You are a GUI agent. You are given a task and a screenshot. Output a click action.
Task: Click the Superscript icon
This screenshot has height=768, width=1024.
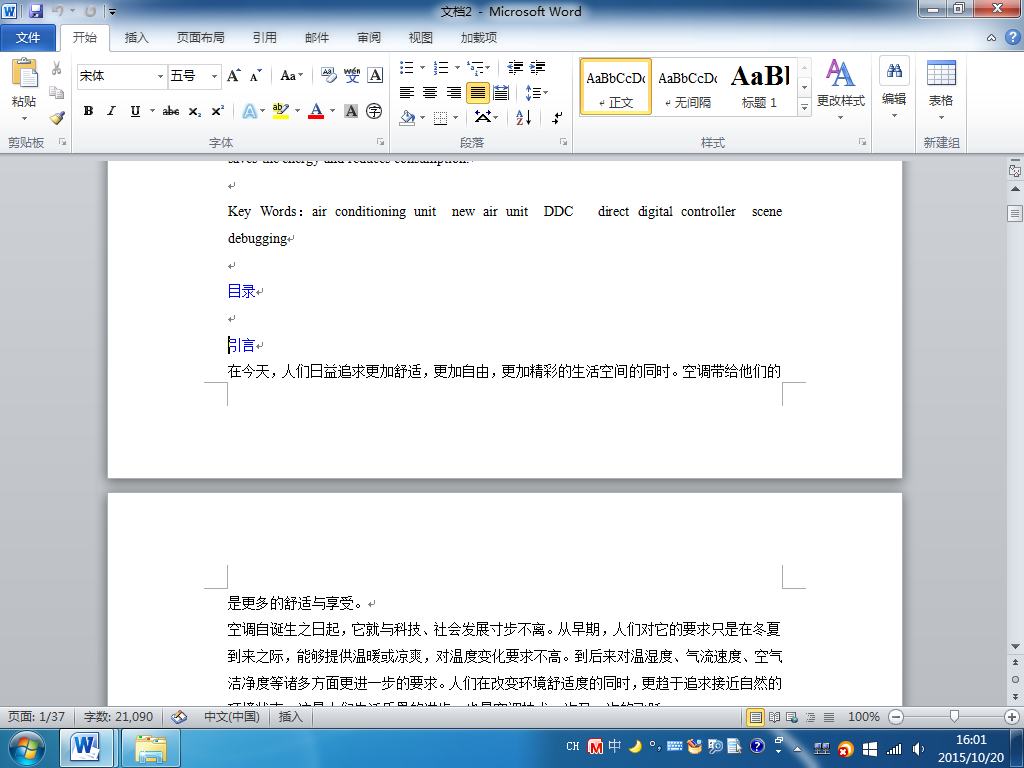217,112
